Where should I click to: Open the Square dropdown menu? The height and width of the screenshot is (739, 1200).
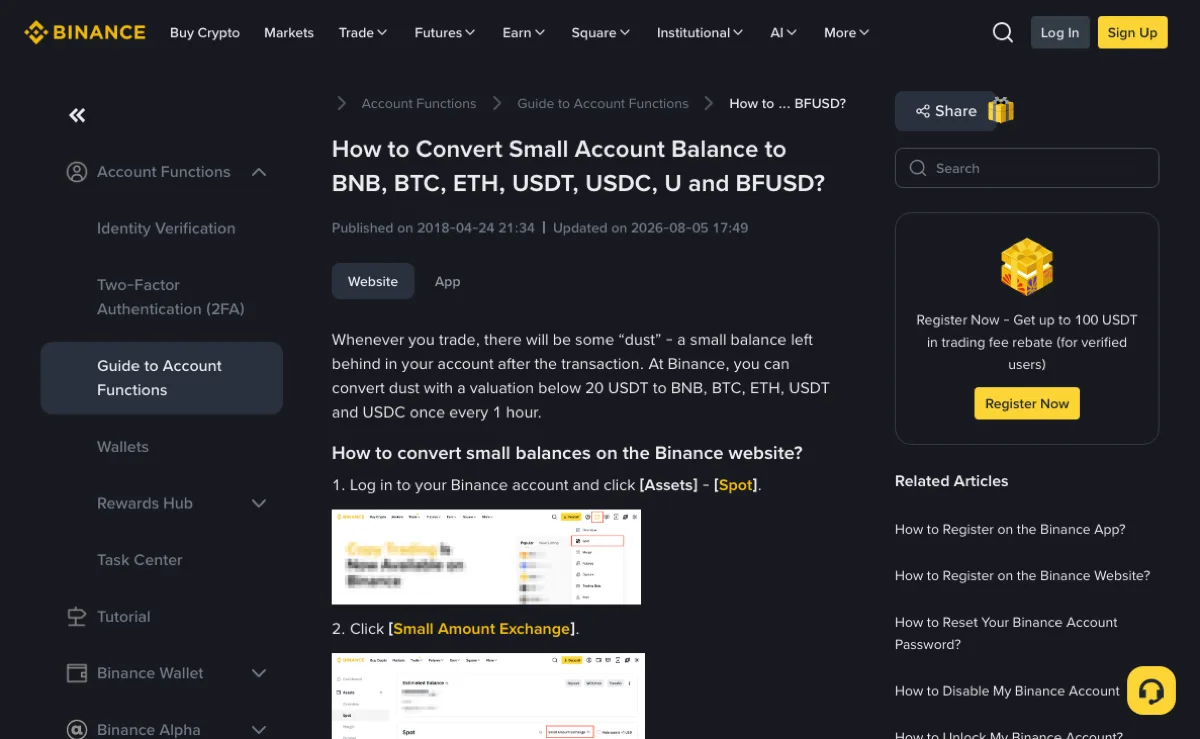point(601,32)
